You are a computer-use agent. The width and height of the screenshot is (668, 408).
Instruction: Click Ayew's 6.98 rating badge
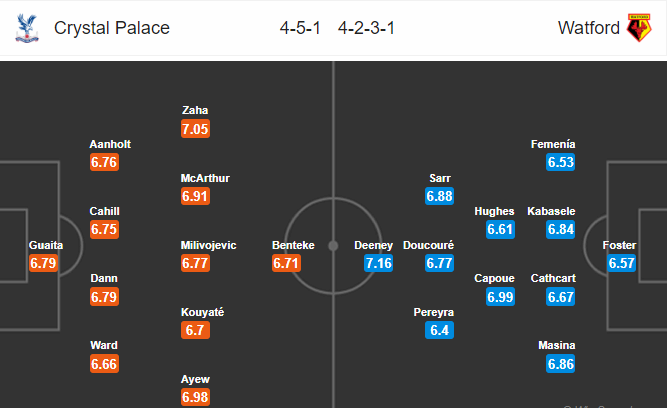pos(196,397)
